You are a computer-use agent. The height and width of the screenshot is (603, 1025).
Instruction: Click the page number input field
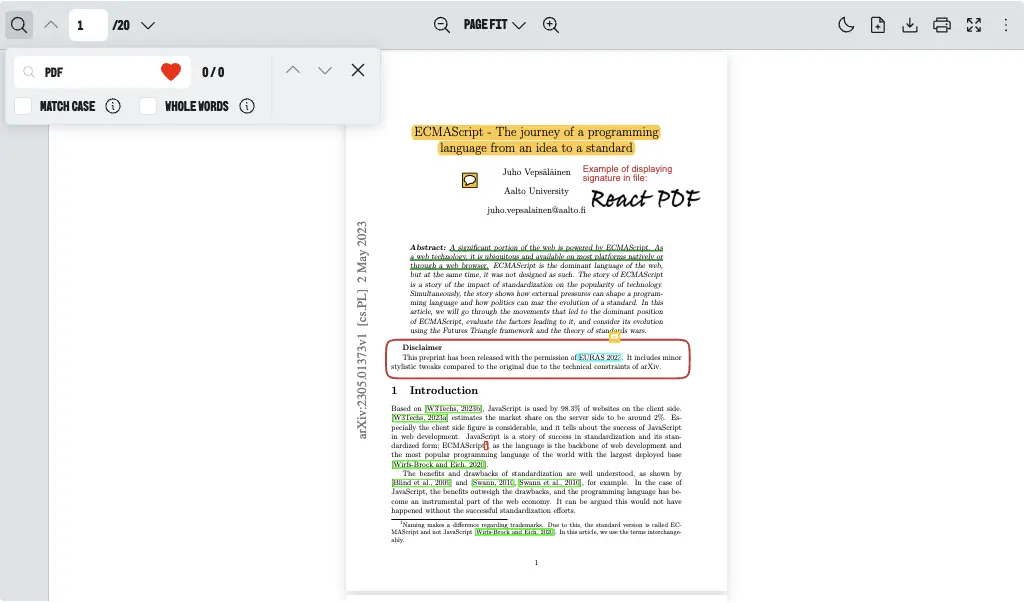pyautogui.click(x=88, y=25)
